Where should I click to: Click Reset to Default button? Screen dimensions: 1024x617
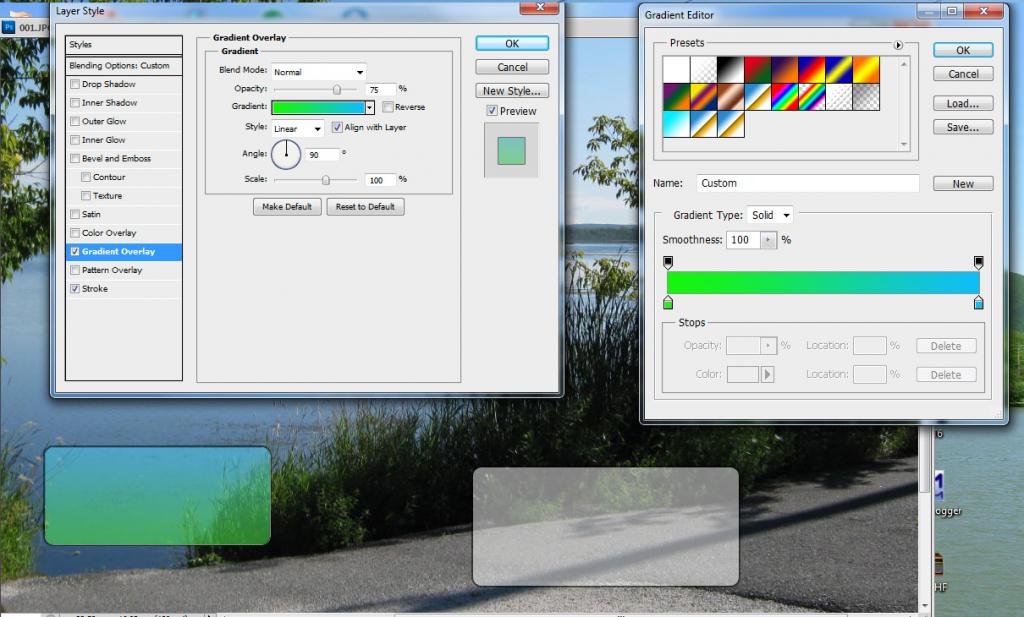[x=365, y=207]
